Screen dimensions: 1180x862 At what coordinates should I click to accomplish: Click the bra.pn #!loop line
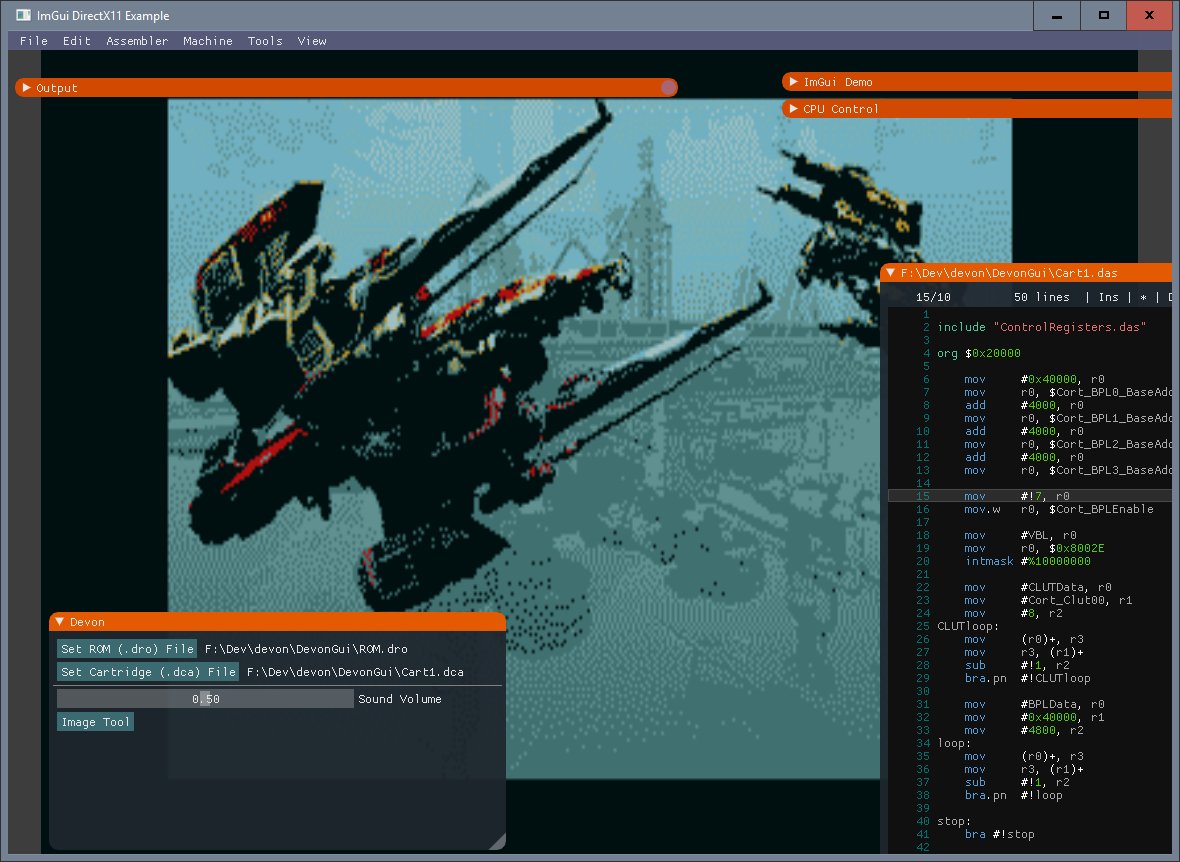tap(1014, 795)
